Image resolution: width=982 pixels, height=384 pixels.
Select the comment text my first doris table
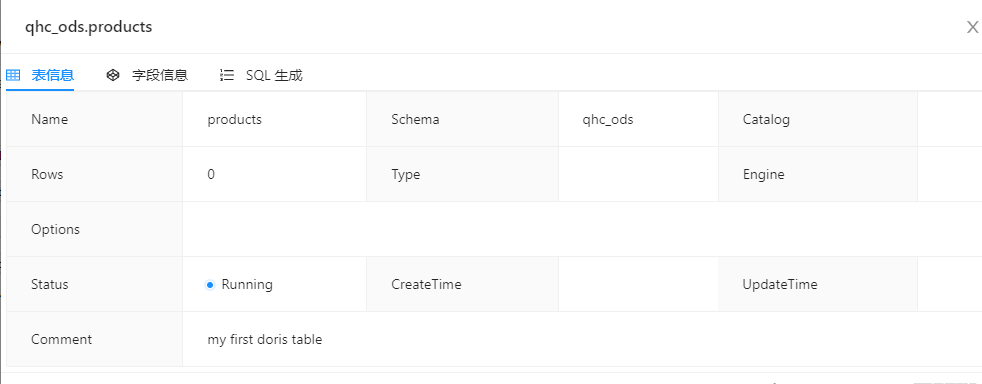pos(265,340)
